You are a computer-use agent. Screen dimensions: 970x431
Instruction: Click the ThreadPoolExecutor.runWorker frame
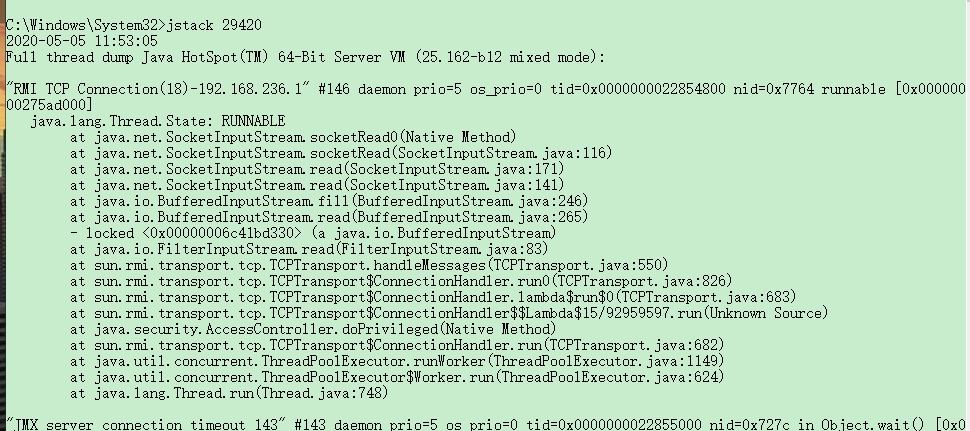coord(397,361)
